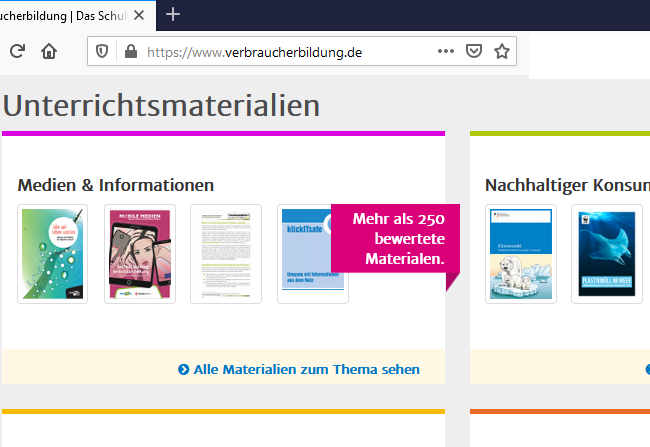
Task: Open the page actions three-dot menu
Action: (x=445, y=52)
